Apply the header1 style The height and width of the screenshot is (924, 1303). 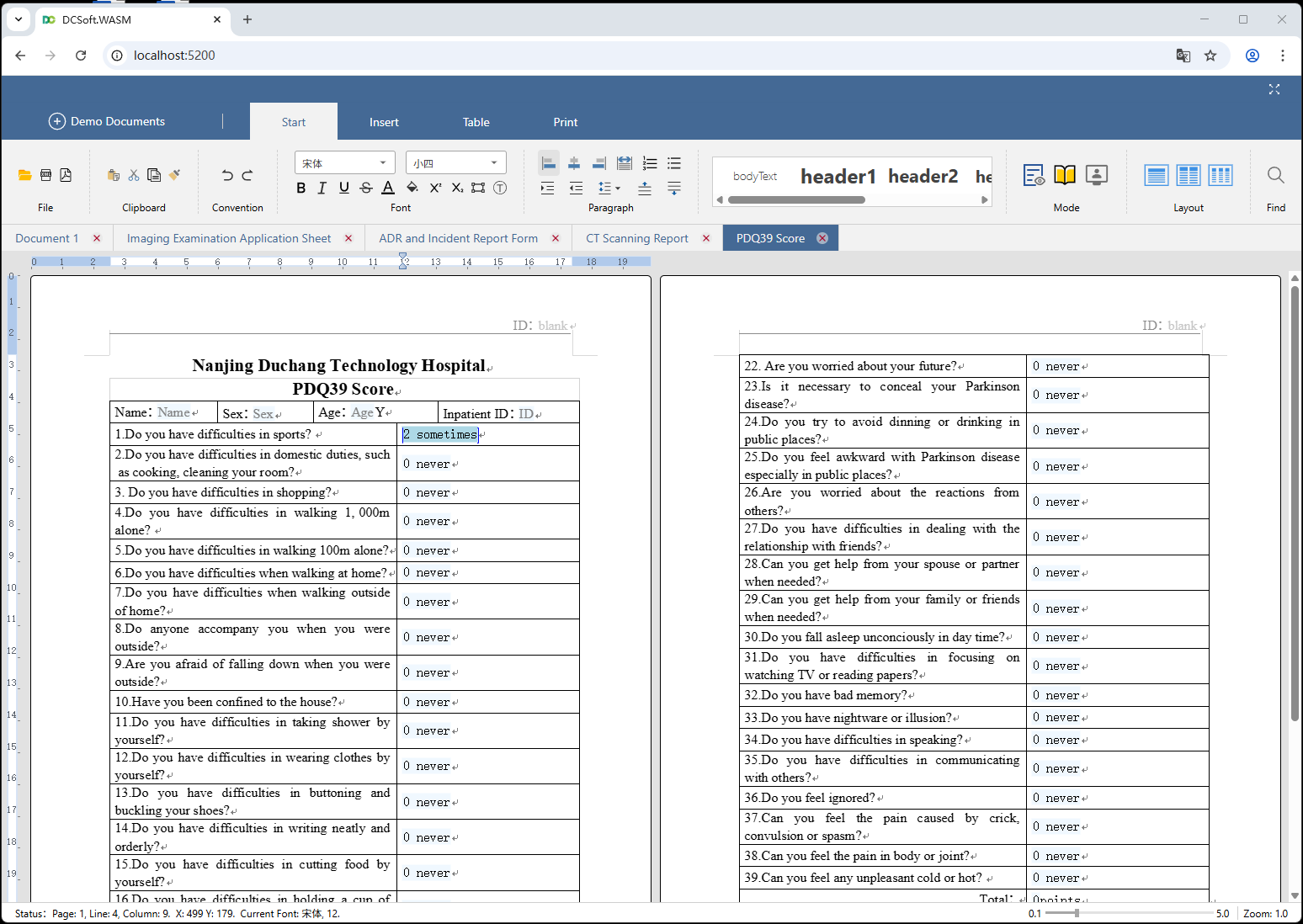point(838,177)
